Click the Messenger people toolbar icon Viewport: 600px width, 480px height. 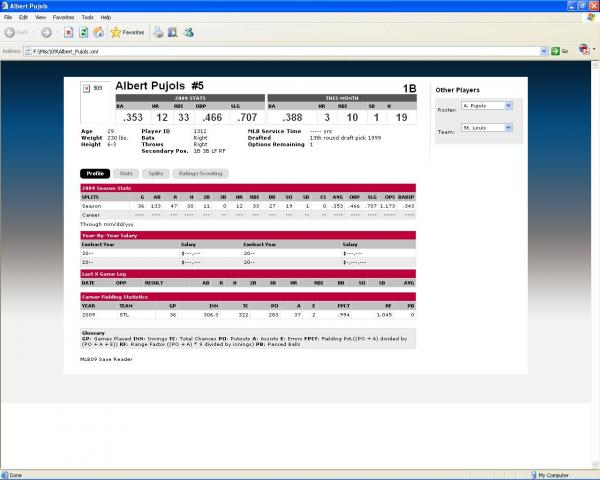point(189,33)
